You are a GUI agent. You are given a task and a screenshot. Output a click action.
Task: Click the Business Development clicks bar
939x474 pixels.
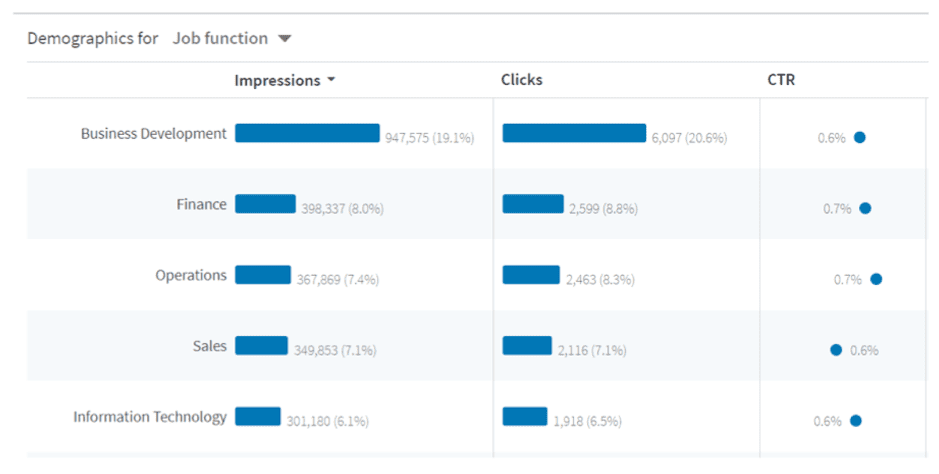(574, 134)
